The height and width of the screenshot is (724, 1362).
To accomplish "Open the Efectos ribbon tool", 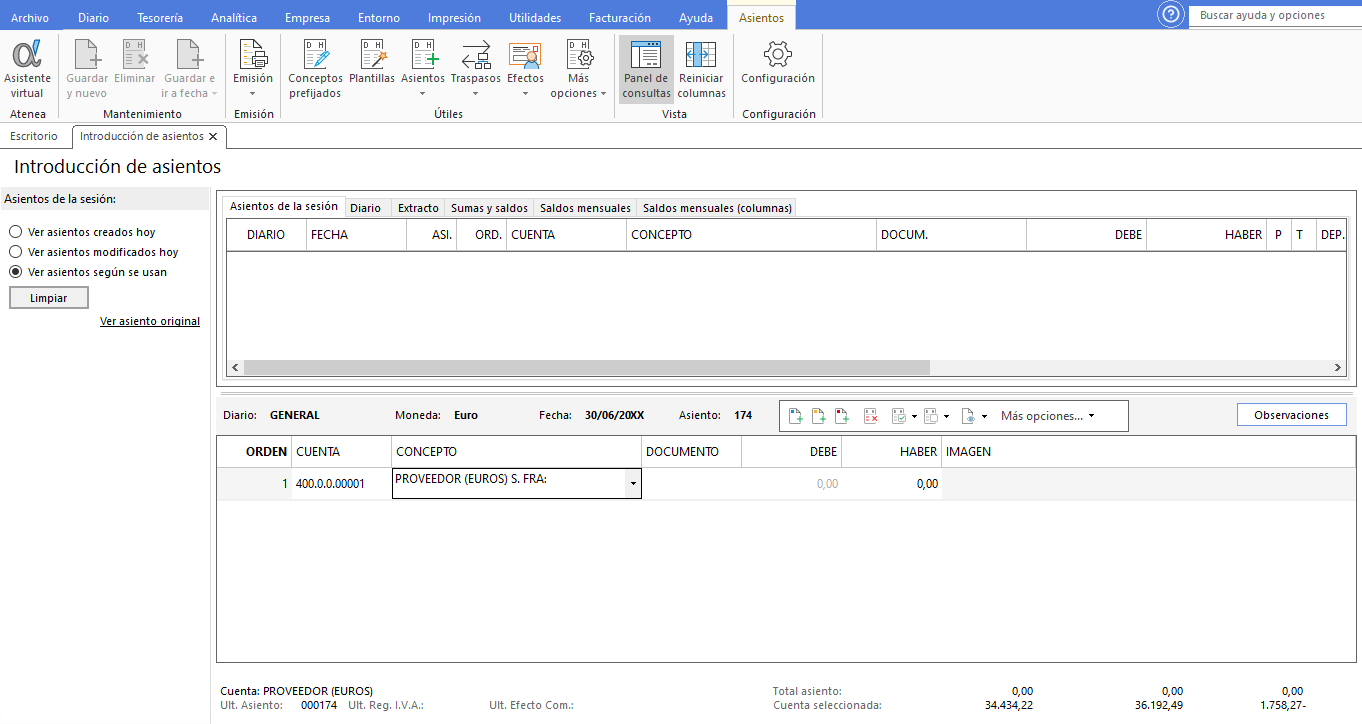I will pos(525,68).
